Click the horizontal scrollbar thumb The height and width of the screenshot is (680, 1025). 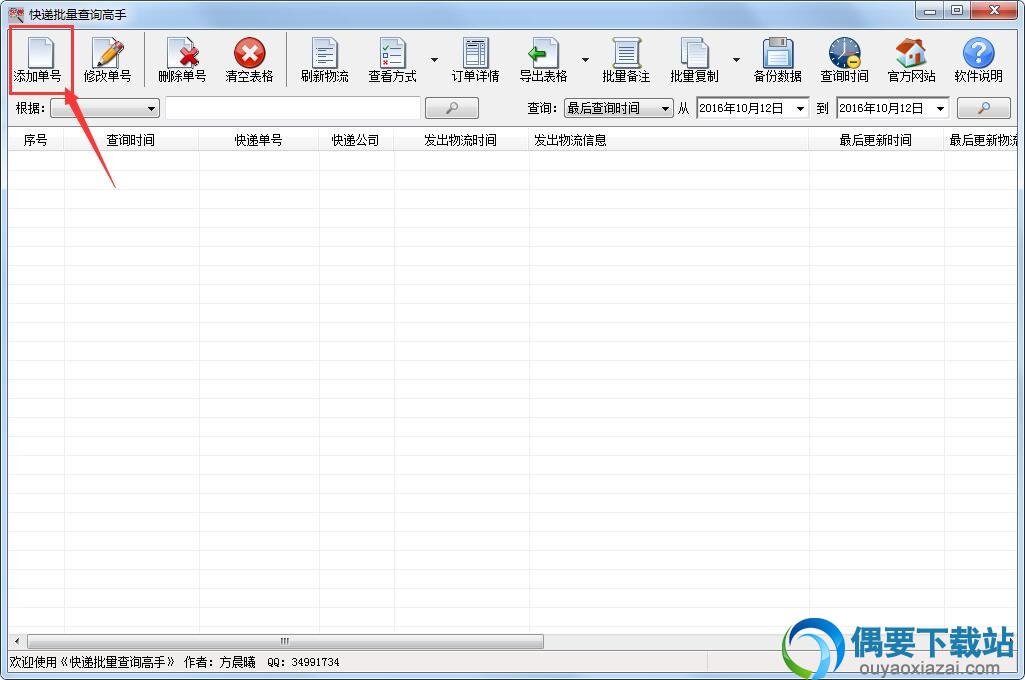coord(285,641)
